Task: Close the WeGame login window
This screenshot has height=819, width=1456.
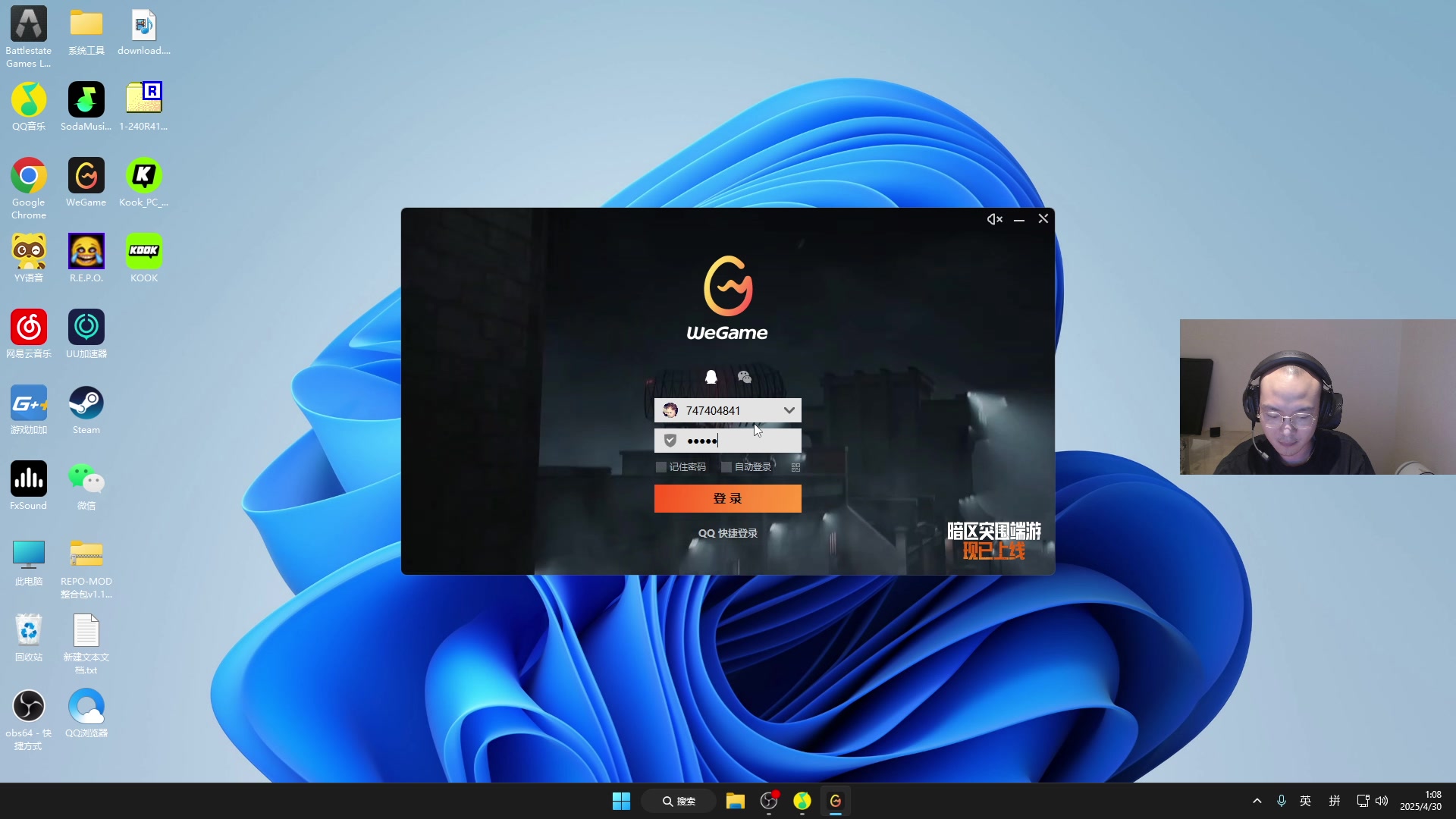Action: (x=1043, y=219)
